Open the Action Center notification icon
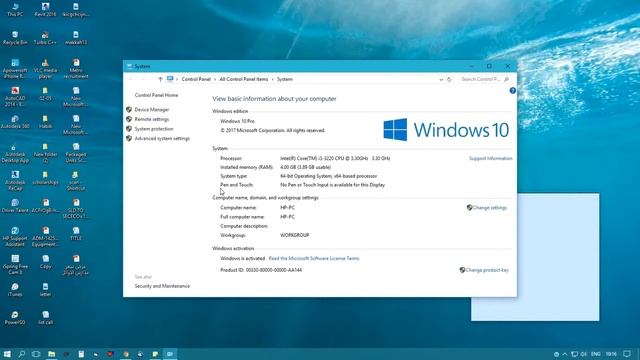 (x=627, y=354)
